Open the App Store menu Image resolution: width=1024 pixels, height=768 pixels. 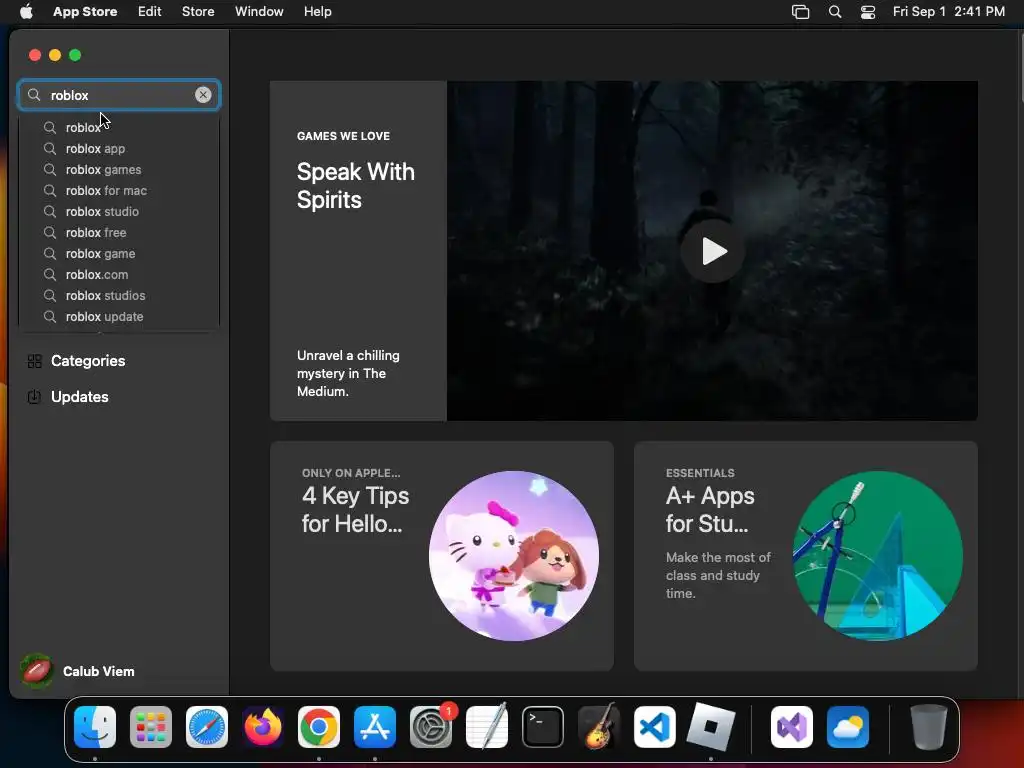click(85, 12)
